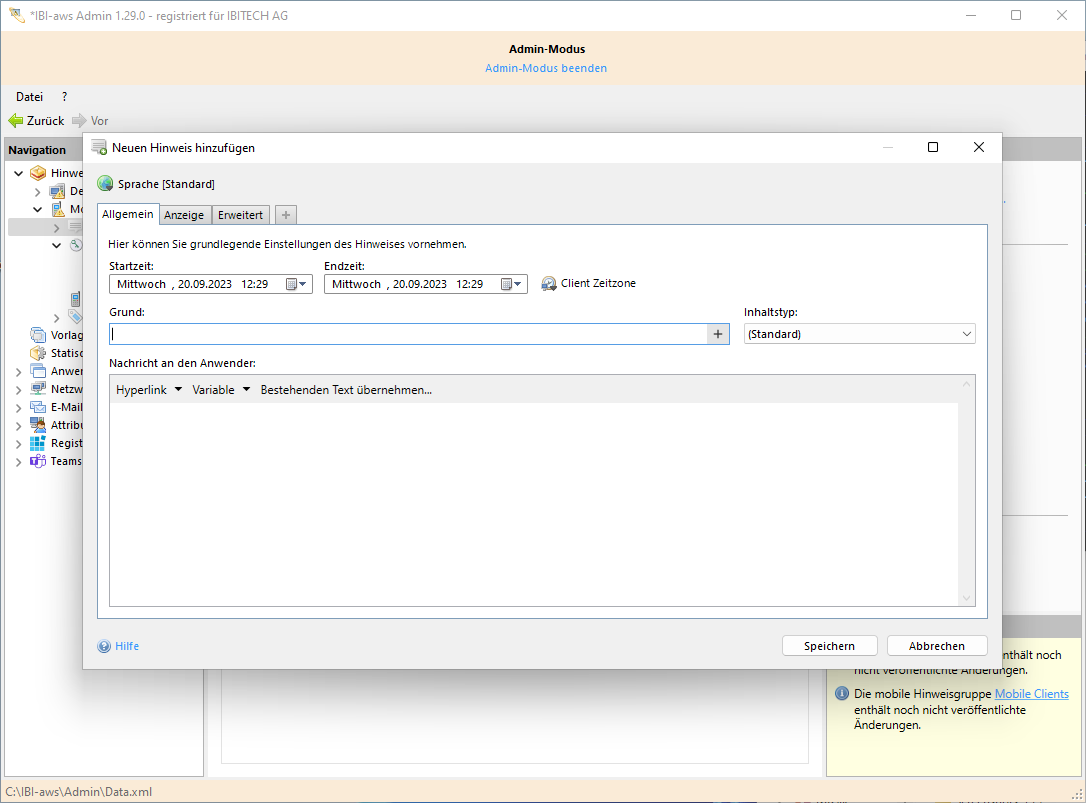Open the Endzeit calendar picker
The image size is (1086, 803).
click(x=512, y=284)
